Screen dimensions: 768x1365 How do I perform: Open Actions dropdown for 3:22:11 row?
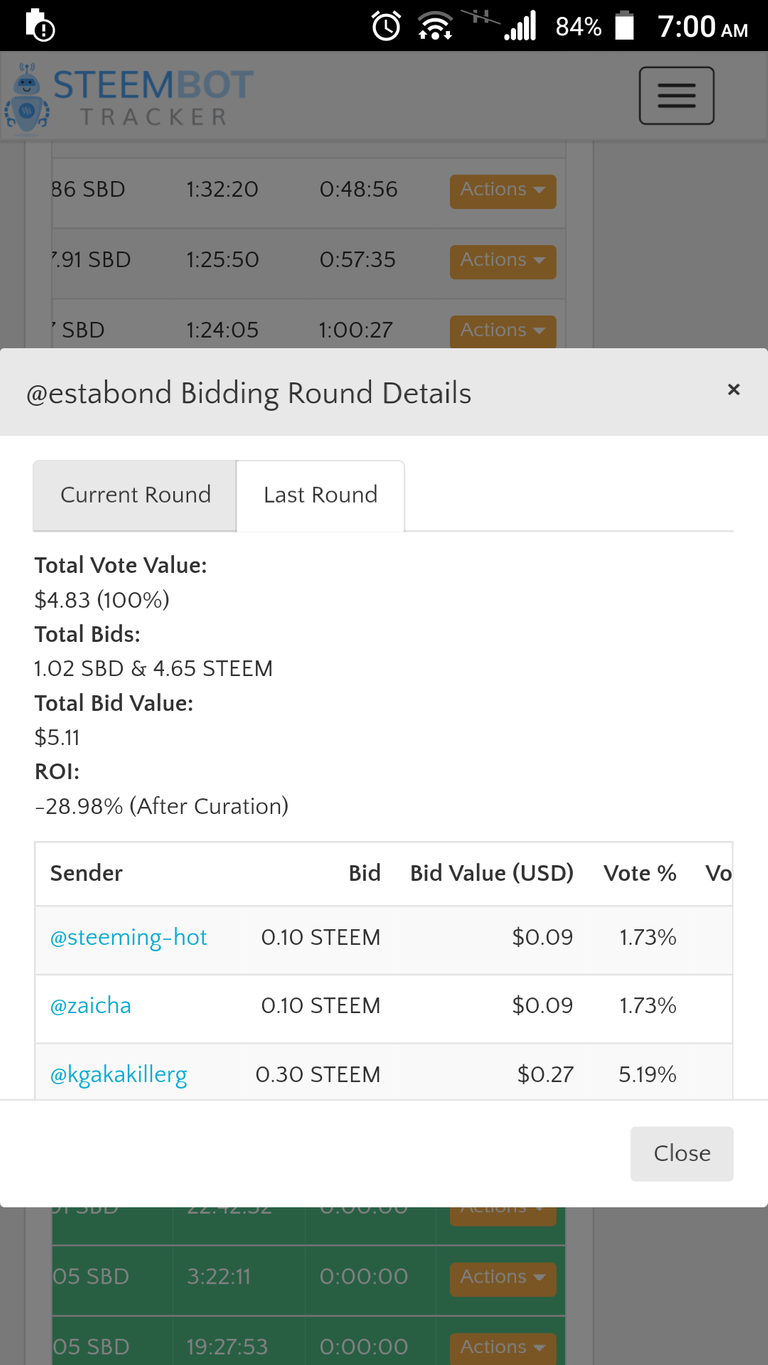pyautogui.click(x=502, y=1277)
